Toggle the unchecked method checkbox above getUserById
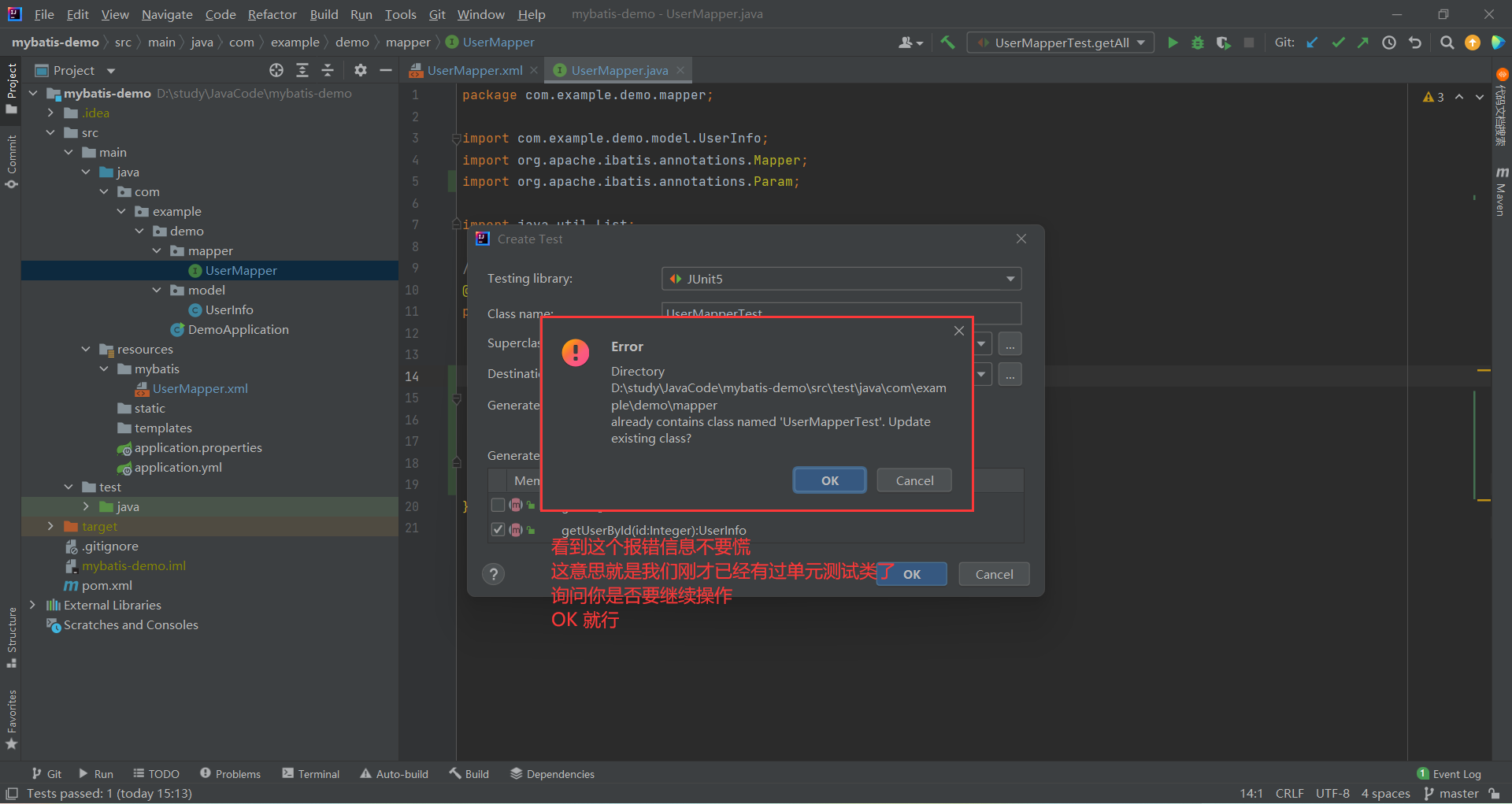Image resolution: width=1512 pixels, height=804 pixels. click(498, 505)
